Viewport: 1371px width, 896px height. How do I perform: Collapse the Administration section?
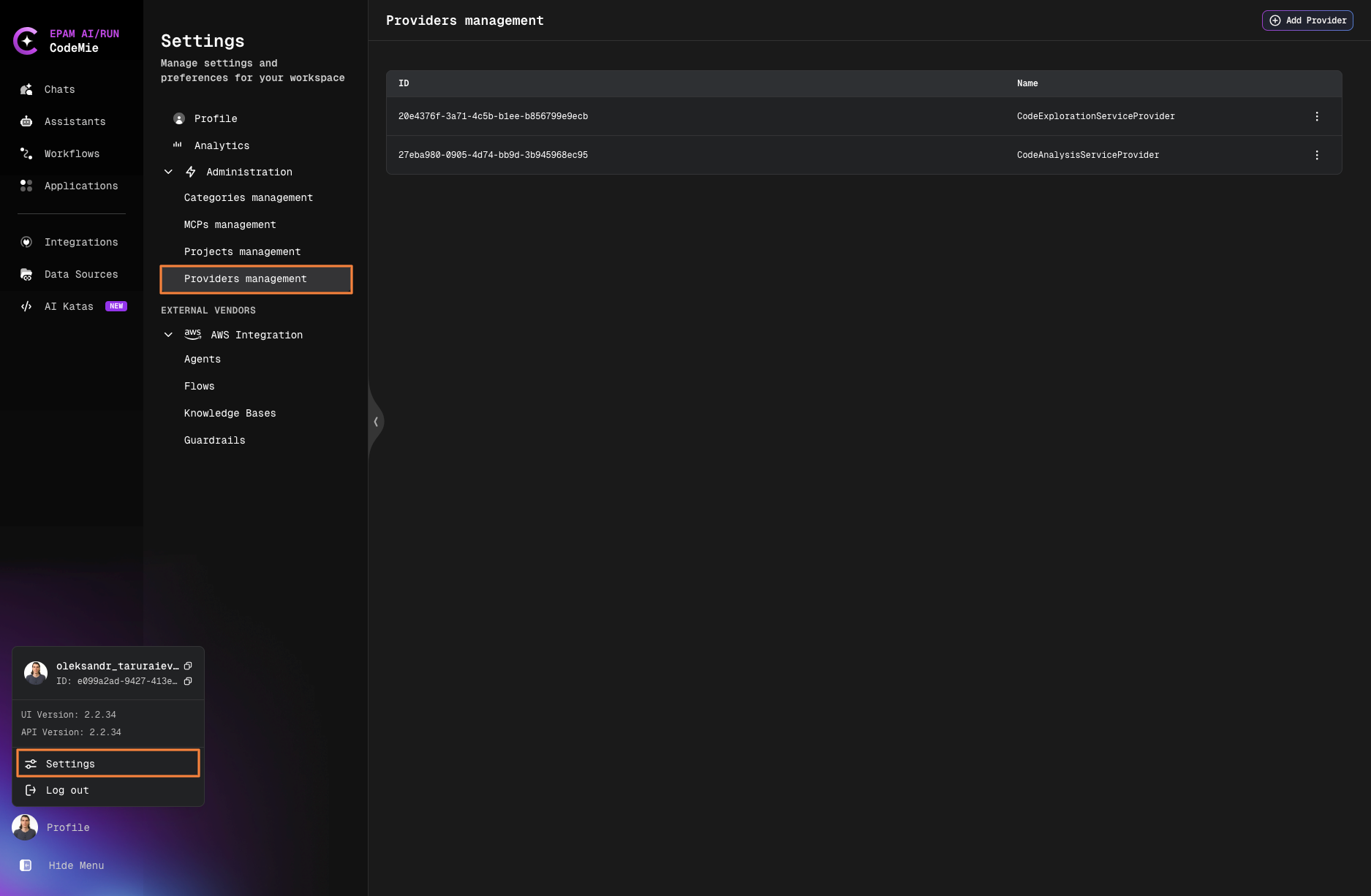168,172
